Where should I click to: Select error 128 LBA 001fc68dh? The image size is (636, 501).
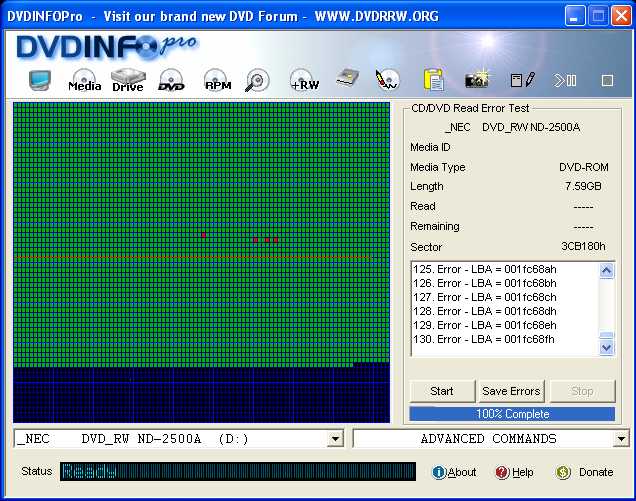pyautogui.click(x=485, y=311)
